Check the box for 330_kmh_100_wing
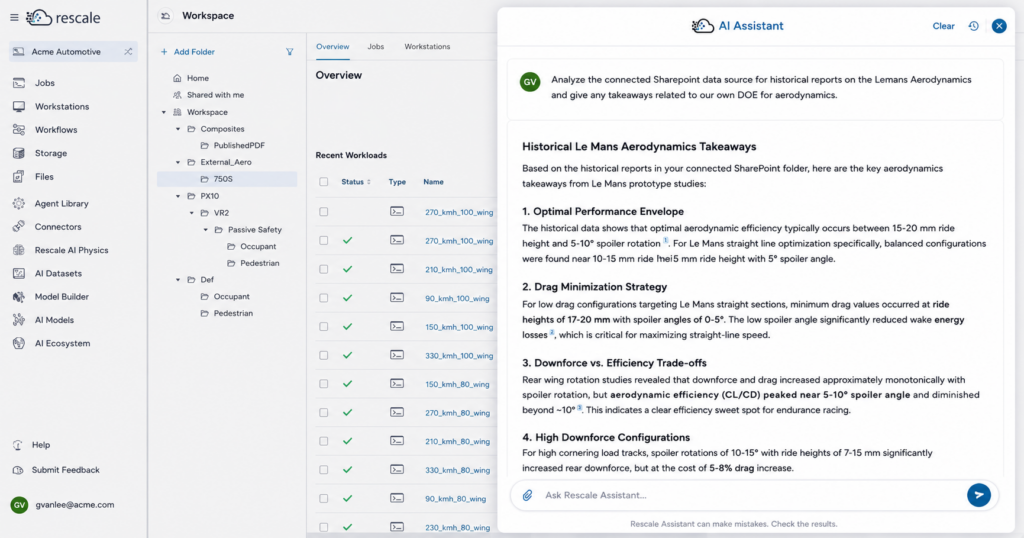 (x=324, y=355)
